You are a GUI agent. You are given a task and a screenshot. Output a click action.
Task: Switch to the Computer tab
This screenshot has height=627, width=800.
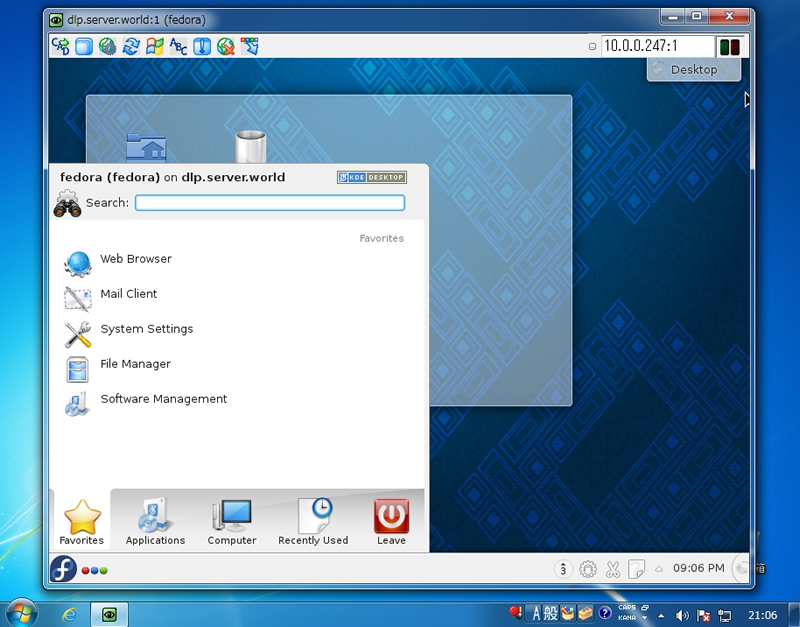click(x=232, y=521)
